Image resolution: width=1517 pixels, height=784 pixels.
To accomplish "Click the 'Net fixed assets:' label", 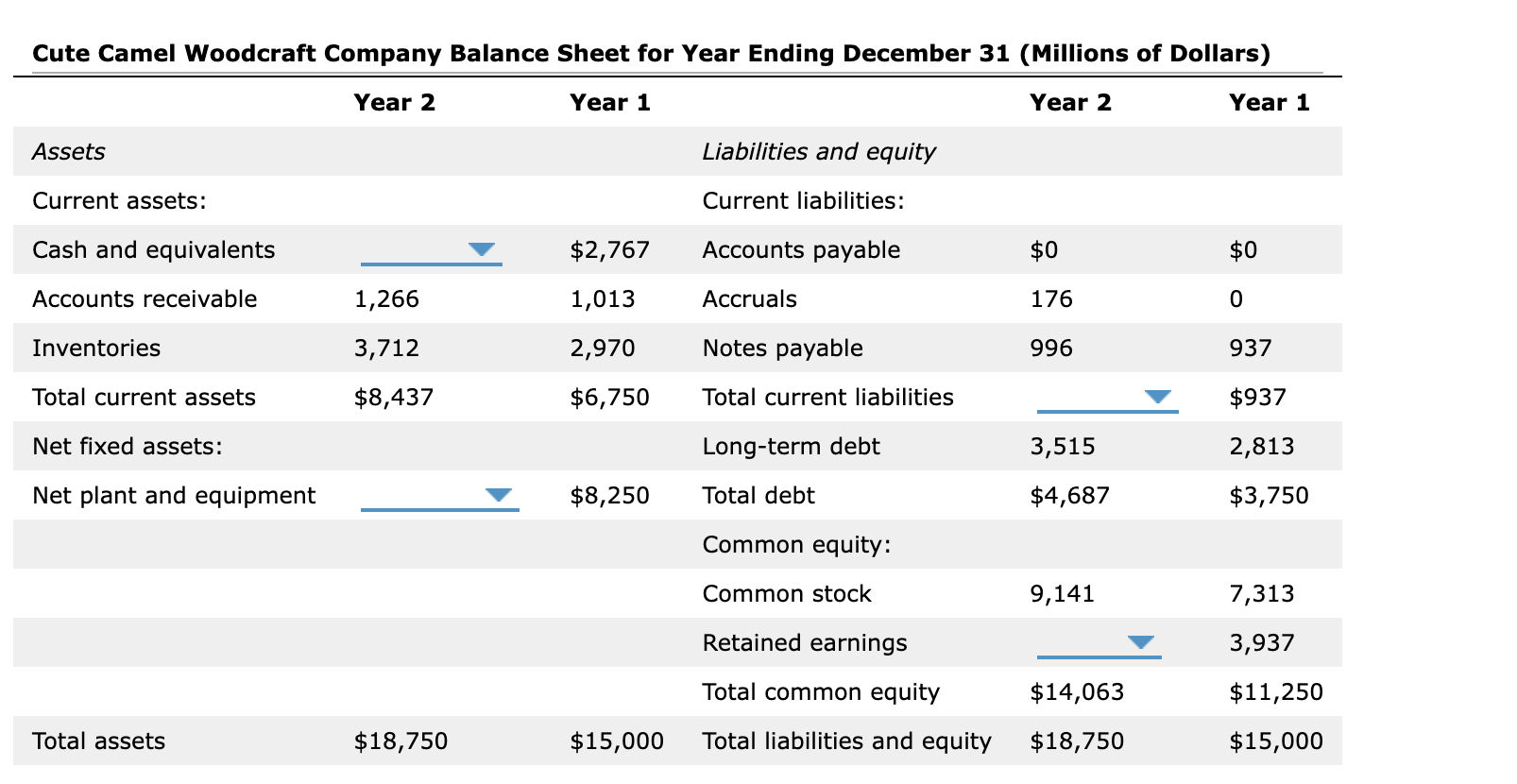I will coord(128,447).
